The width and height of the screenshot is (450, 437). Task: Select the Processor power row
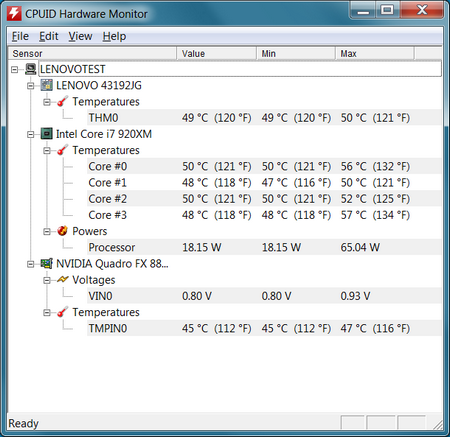click(x=264, y=247)
